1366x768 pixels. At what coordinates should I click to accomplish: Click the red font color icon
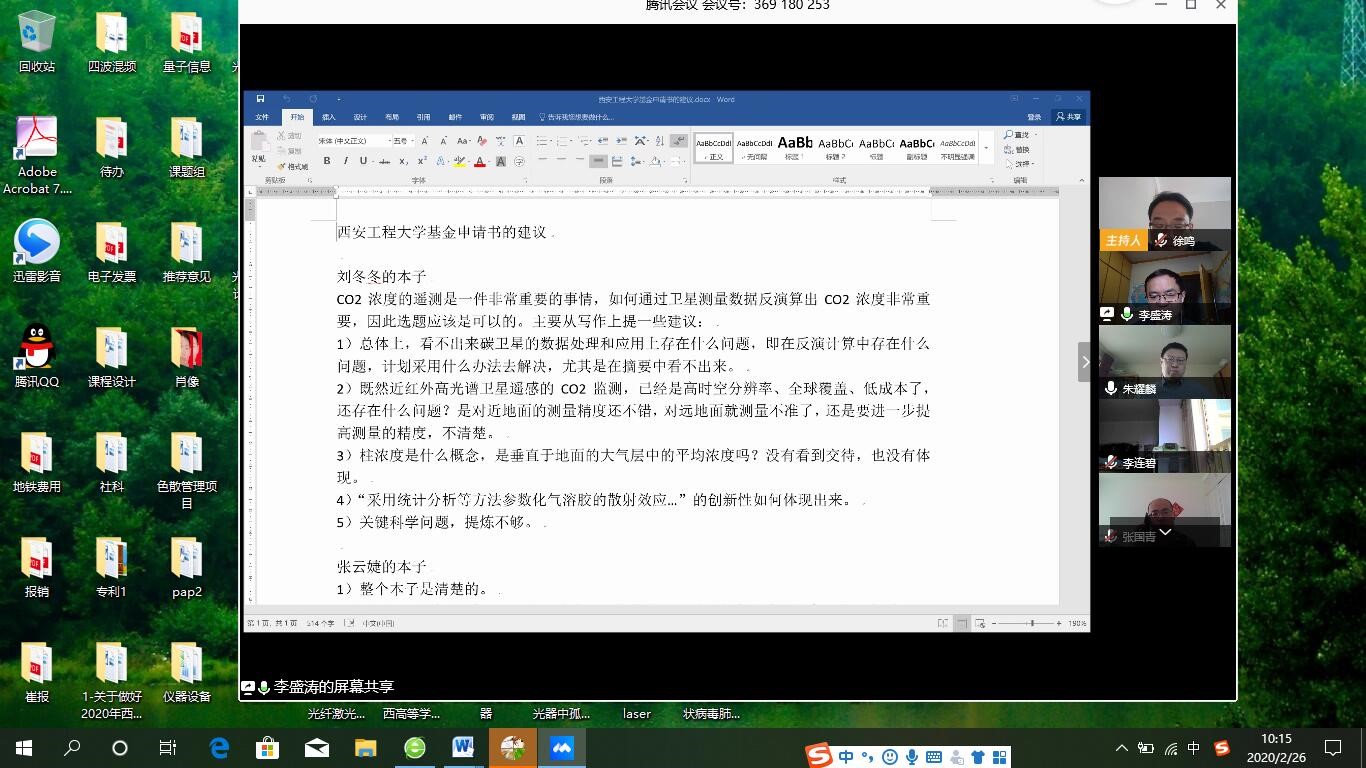point(480,161)
